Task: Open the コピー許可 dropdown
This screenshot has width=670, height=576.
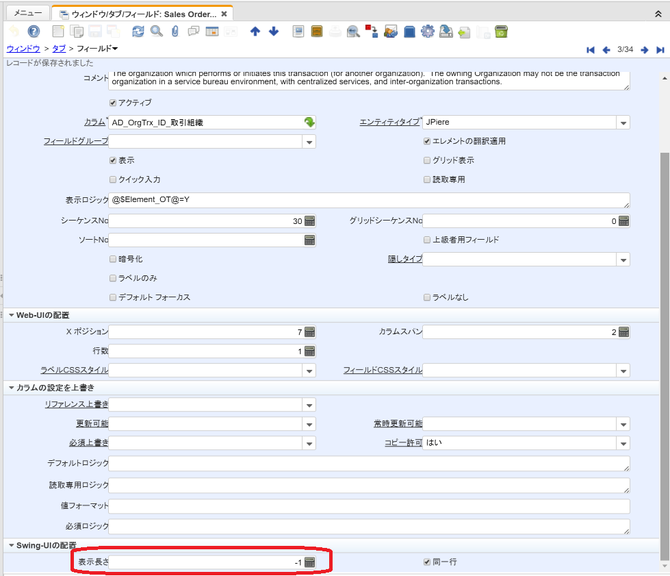Action: [623, 444]
